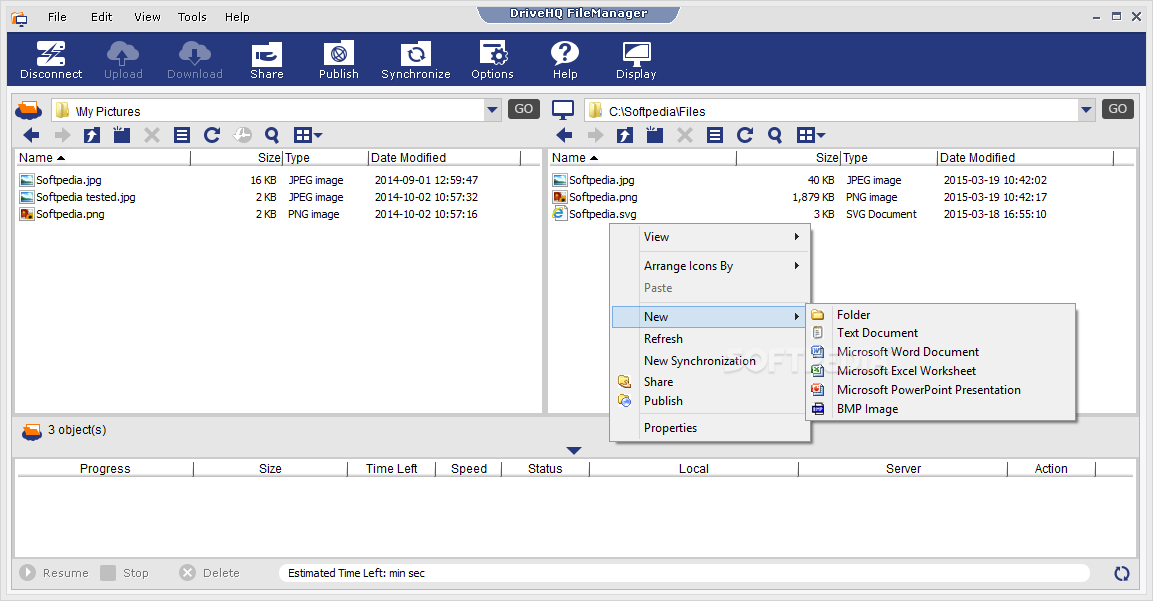This screenshot has width=1153, height=601.
Task: Click the local computer monitor icon beside path
Action: point(563,110)
